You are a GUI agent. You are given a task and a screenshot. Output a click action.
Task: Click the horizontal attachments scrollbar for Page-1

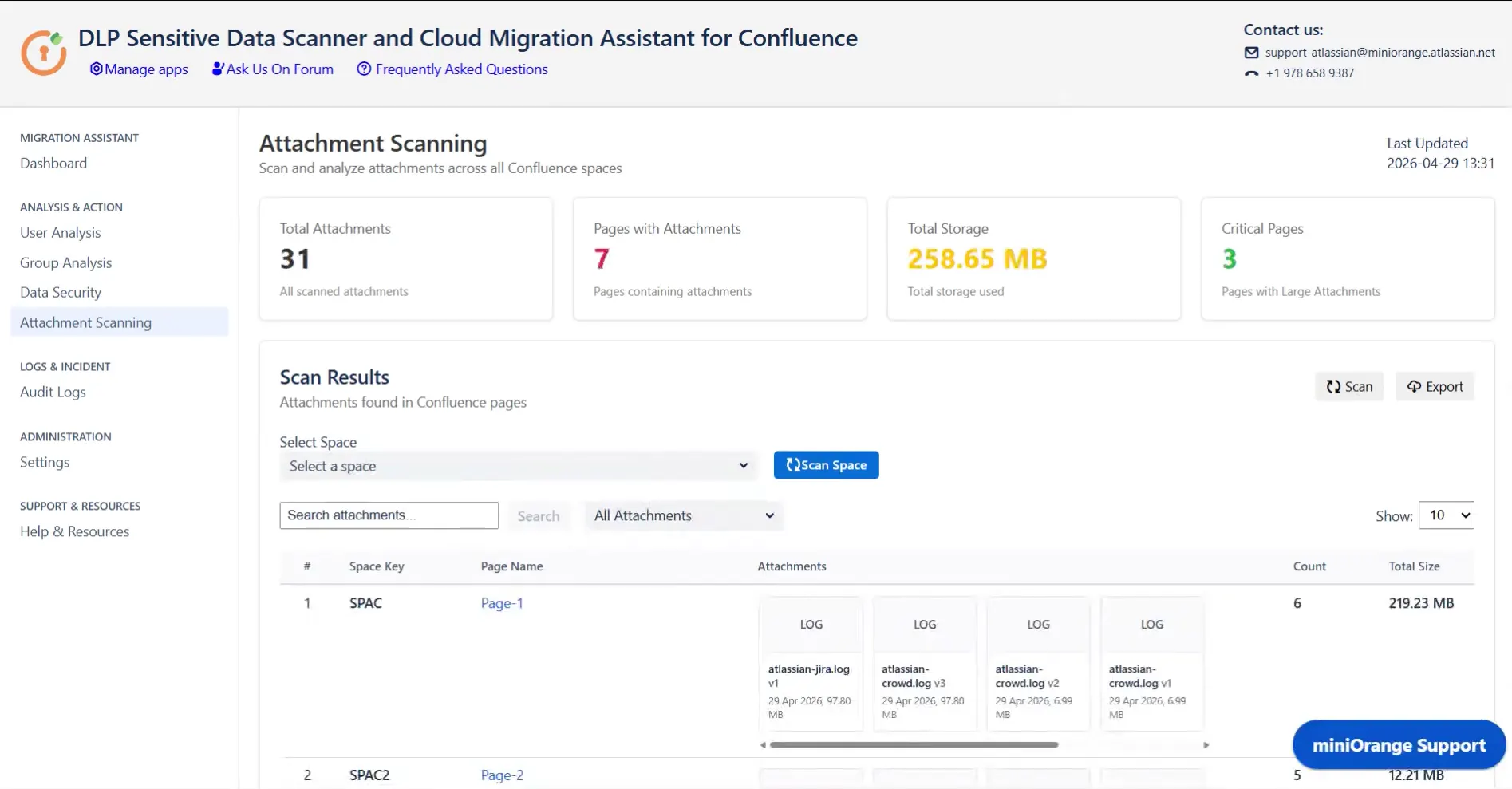coord(914,745)
